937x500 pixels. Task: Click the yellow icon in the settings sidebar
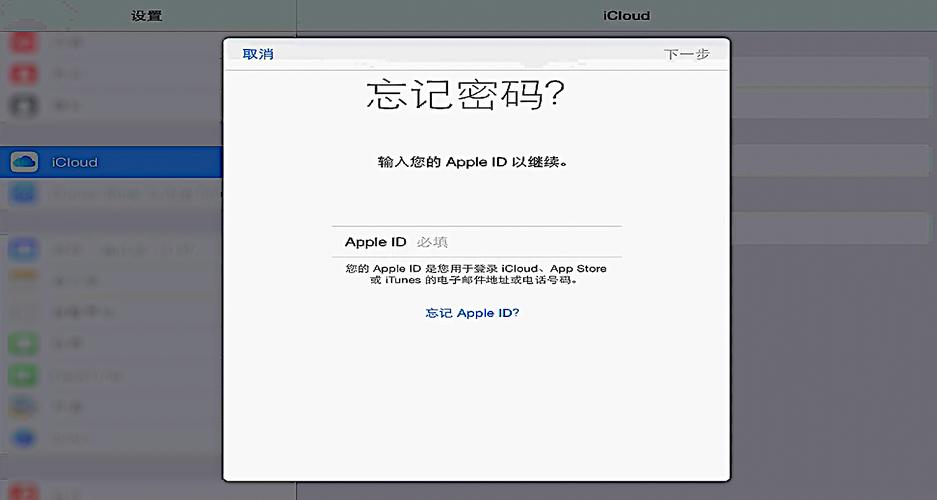coord(24,281)
